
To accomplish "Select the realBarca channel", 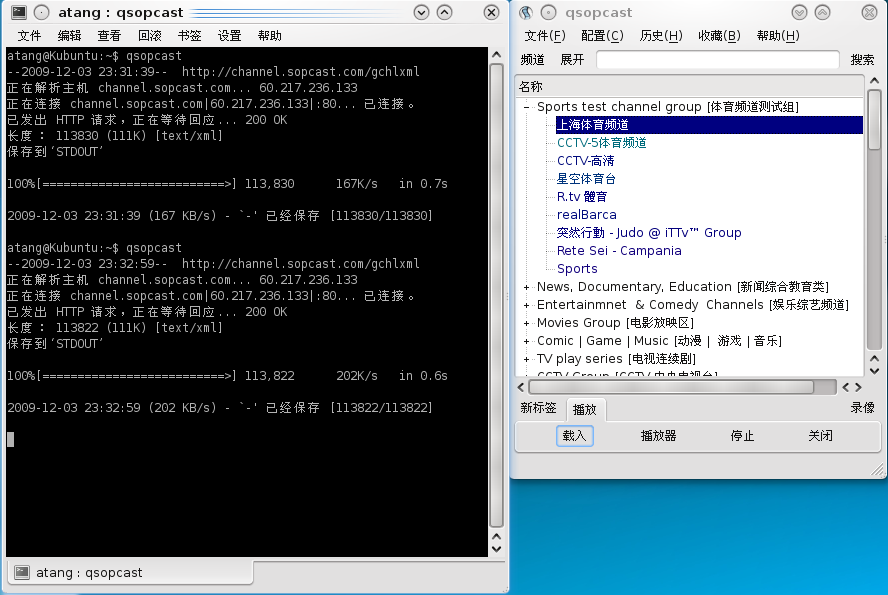I will (x=587, y=215).
